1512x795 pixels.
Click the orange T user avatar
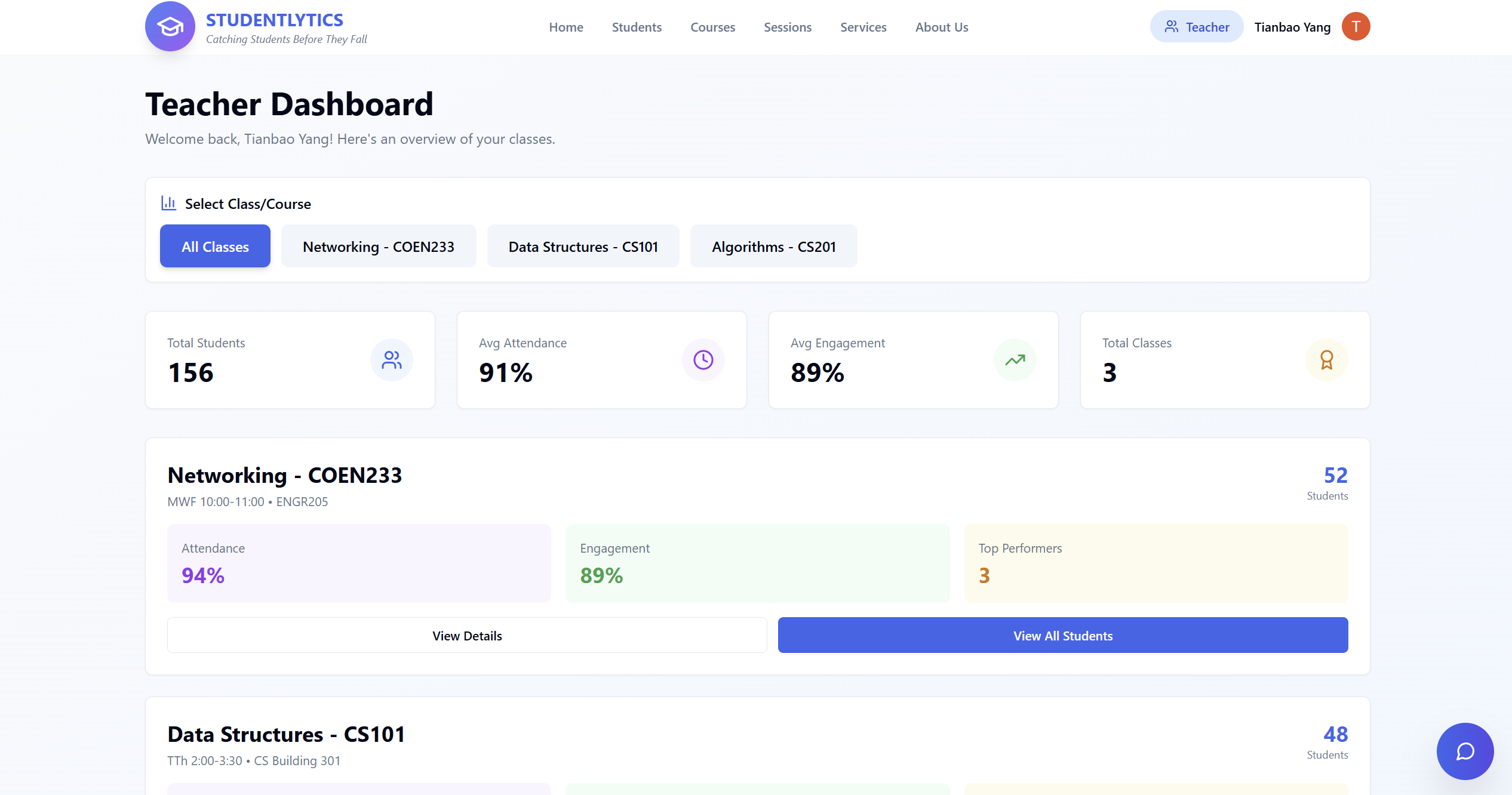click(1356, 27)
